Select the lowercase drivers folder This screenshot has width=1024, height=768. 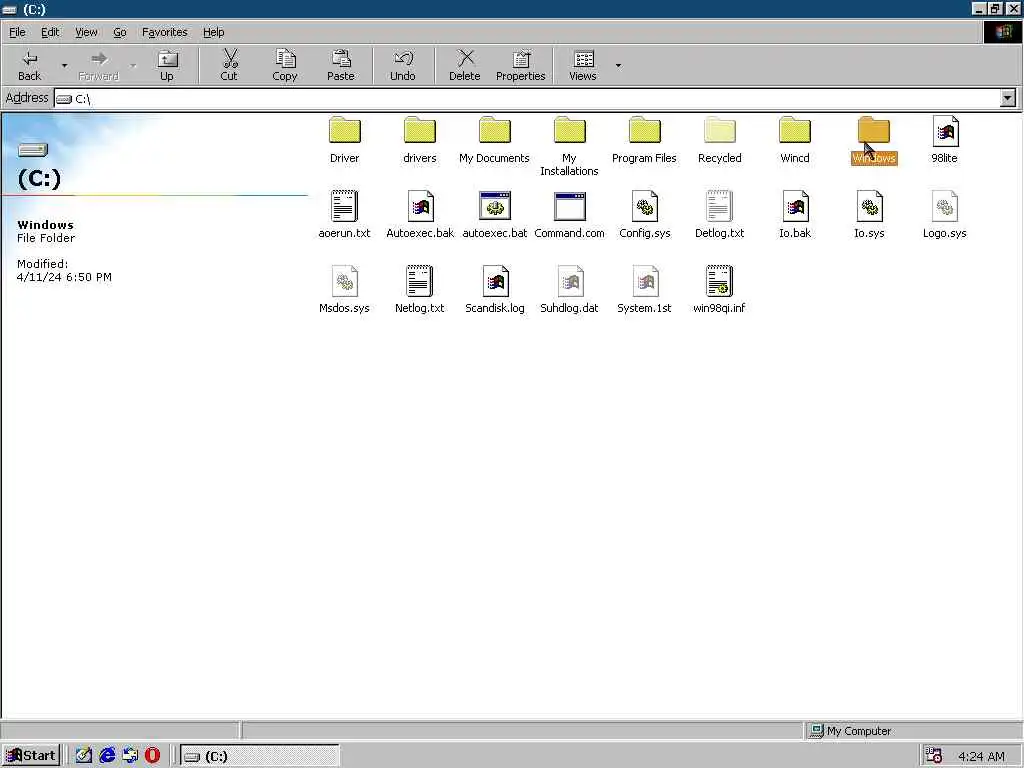click(x=419, y=140)
